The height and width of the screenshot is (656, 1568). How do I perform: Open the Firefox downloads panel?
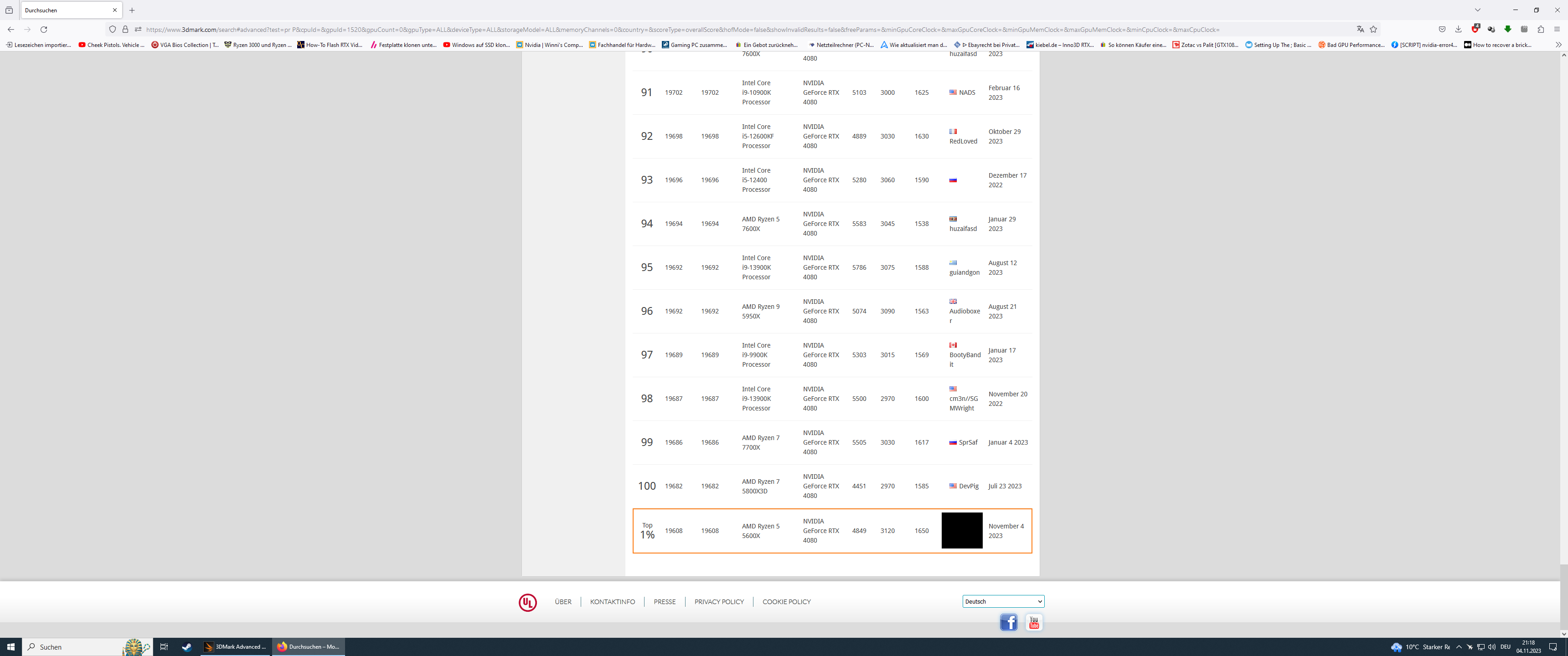tap(1459, 29)
